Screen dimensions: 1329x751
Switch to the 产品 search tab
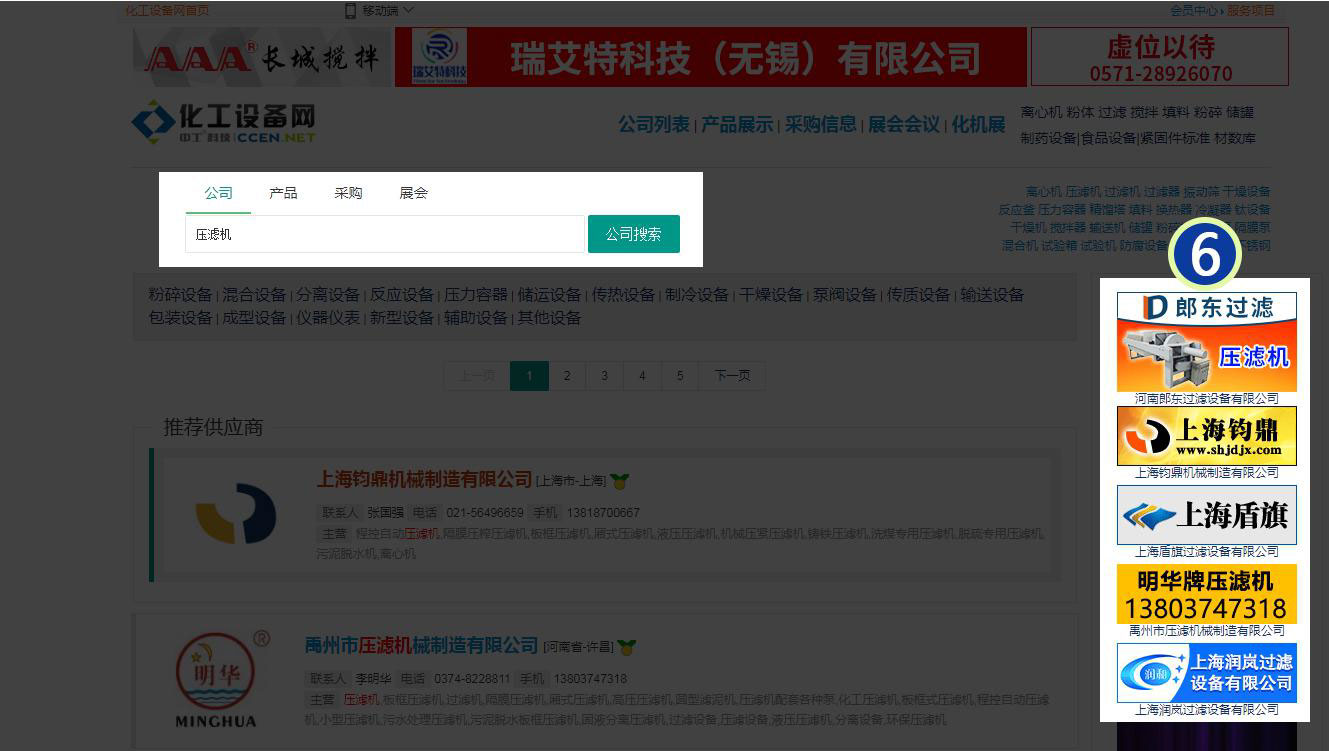[x=283, y=193]
